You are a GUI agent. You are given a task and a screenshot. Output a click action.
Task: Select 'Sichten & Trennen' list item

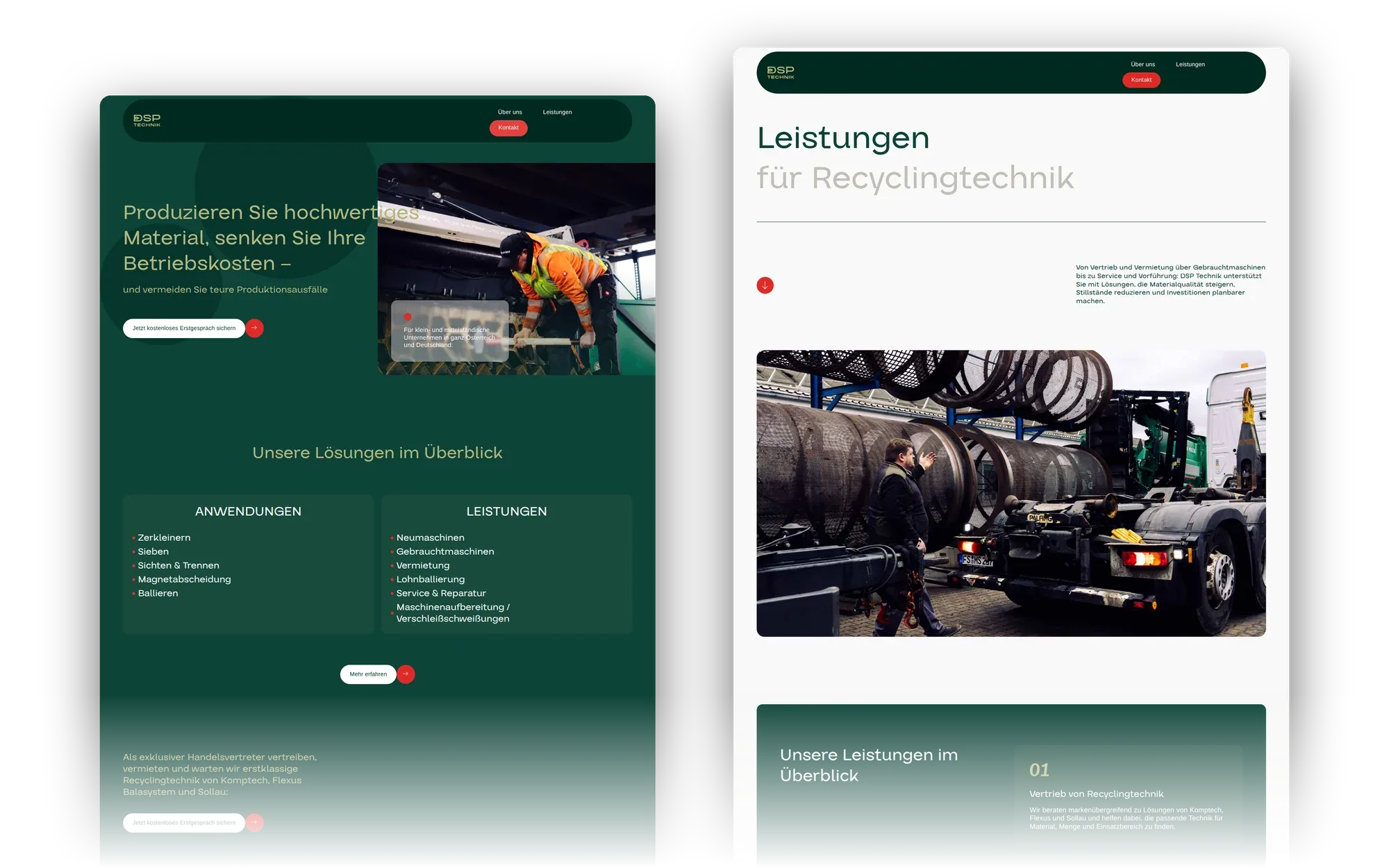(178, 565)
